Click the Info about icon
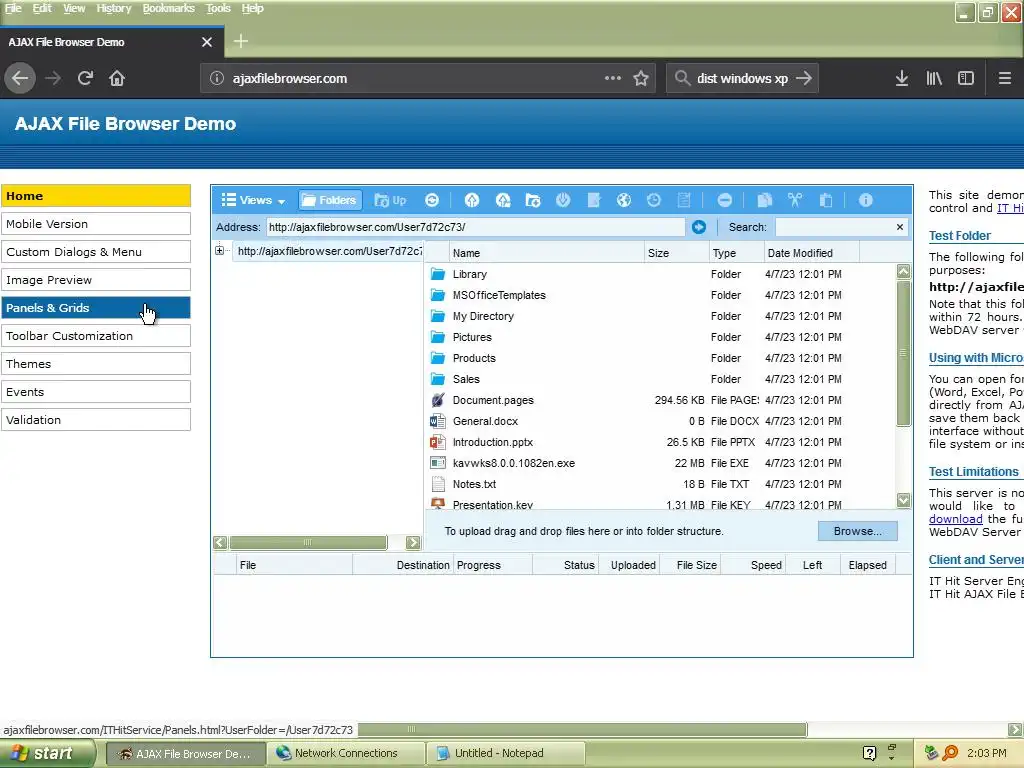The image size is (1024, 768). click(x=865, y=200)
